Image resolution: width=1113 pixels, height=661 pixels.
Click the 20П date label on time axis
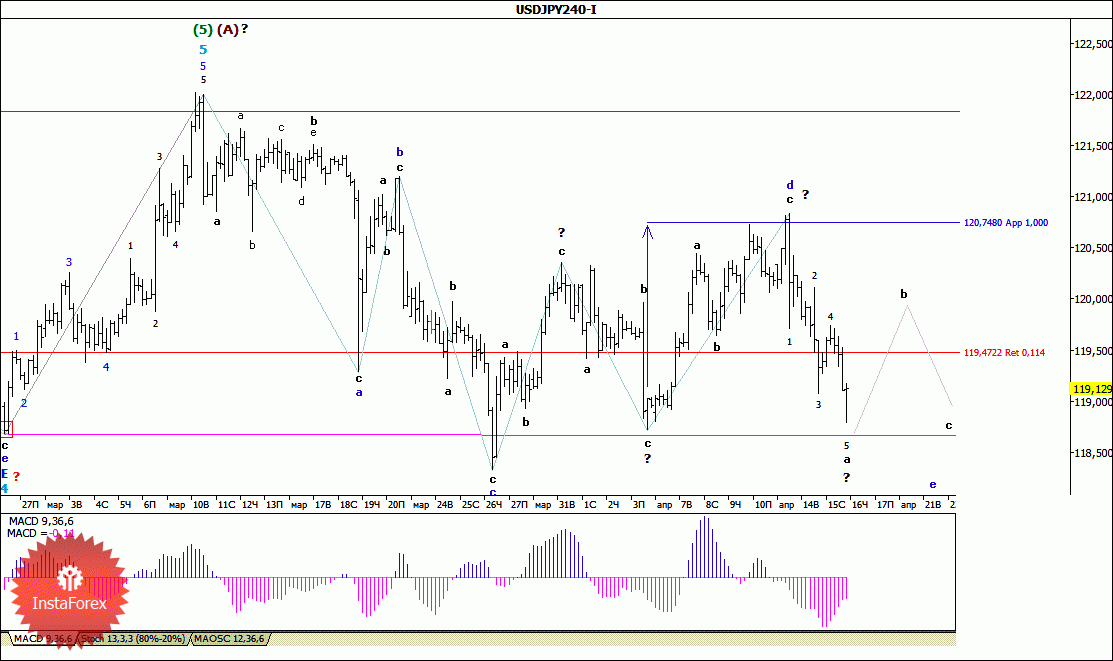396,505
